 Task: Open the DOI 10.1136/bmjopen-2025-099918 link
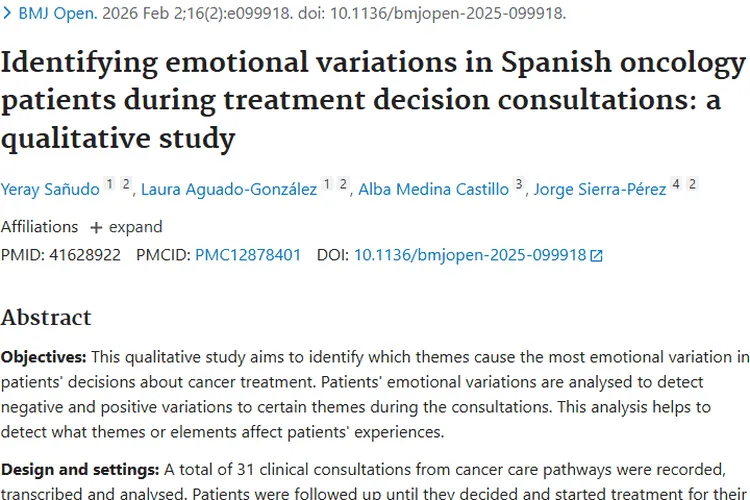coord(469,255)
